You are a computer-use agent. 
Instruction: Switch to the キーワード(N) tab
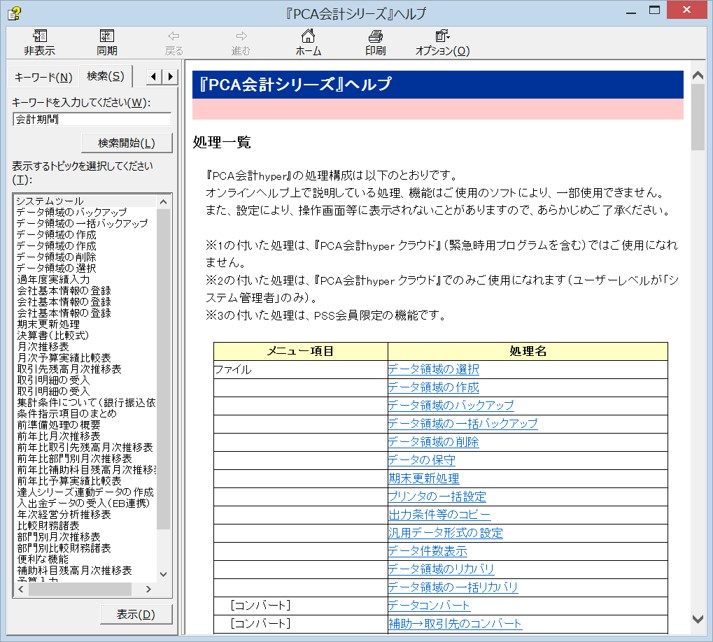point(43,77)
